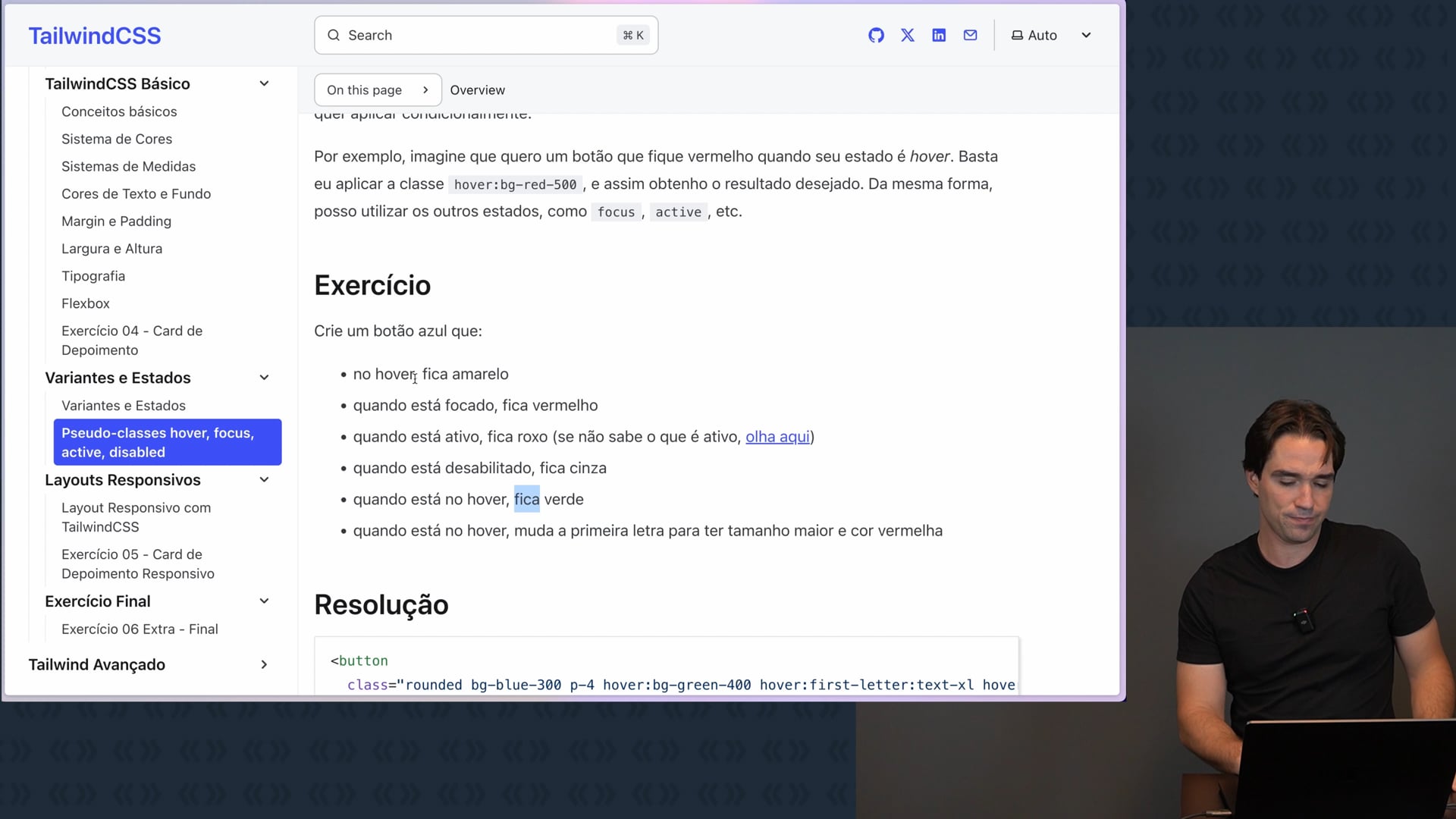Open Tipografia page
The image size is (1456, 819).
93,276
